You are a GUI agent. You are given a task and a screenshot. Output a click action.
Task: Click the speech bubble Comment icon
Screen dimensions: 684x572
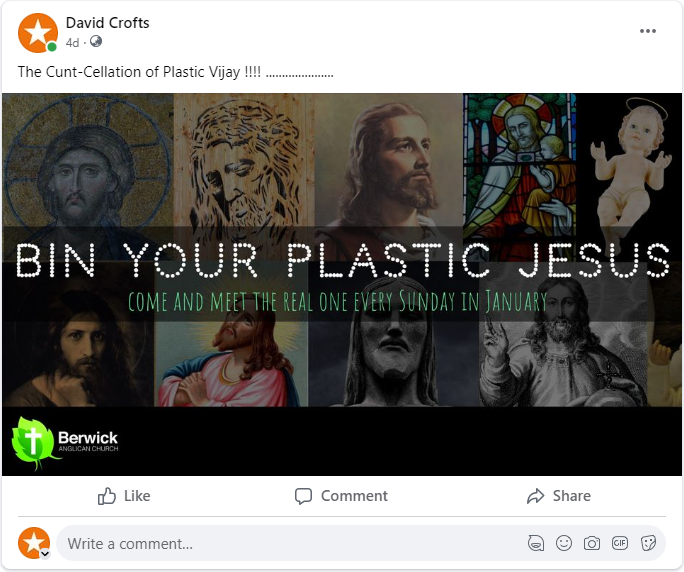pos(304,496)
